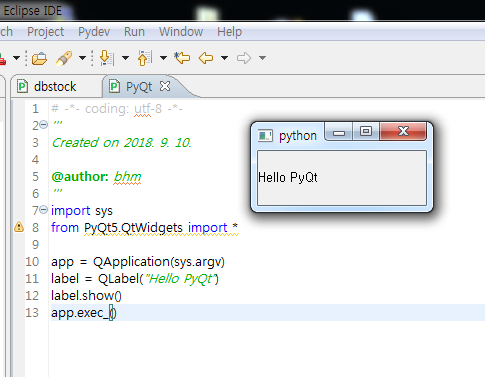Viewport: 485px width, 377px height.
Task: Click the label.show() line
Action: click(86, 296)
